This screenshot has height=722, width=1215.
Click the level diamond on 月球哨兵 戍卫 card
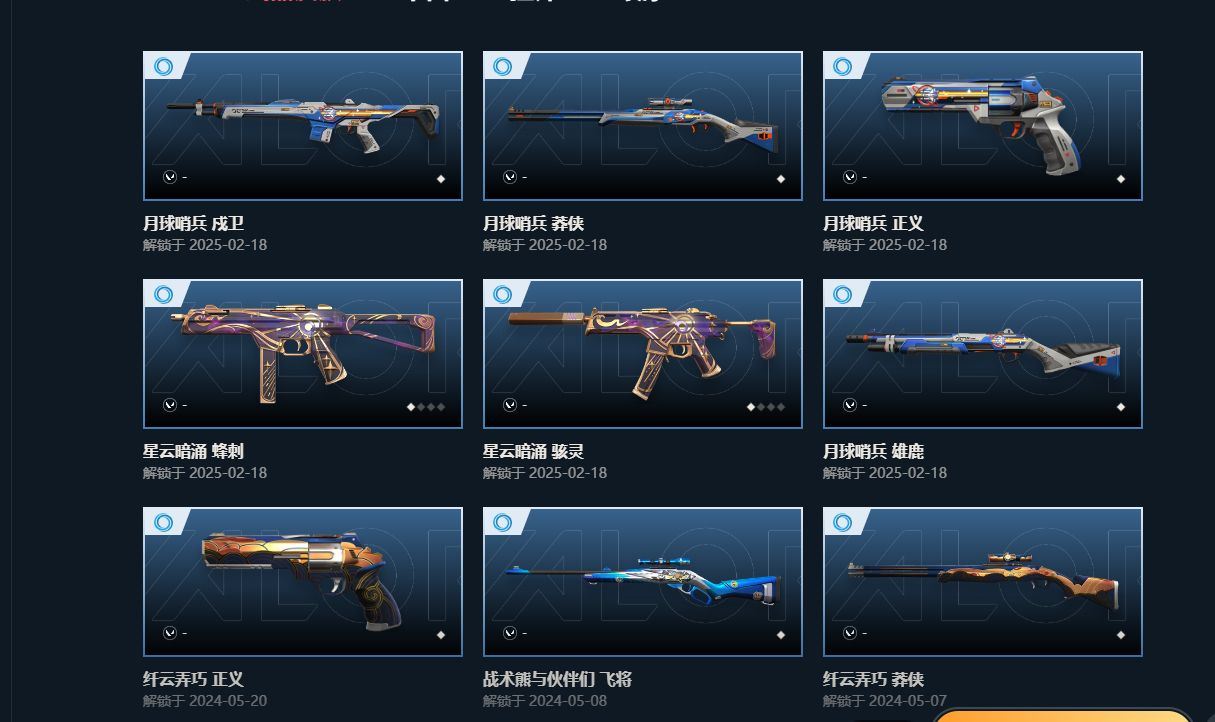coord(441,179)
